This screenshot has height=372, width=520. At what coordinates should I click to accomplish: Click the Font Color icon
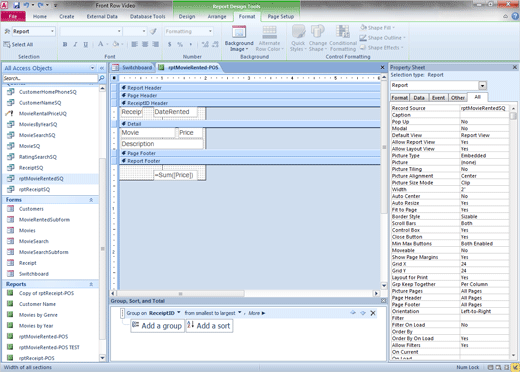click(100, 44)
